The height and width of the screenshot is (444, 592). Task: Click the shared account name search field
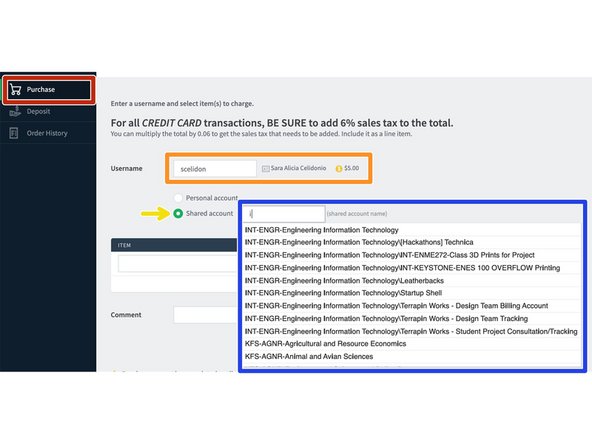click(284, 214)
